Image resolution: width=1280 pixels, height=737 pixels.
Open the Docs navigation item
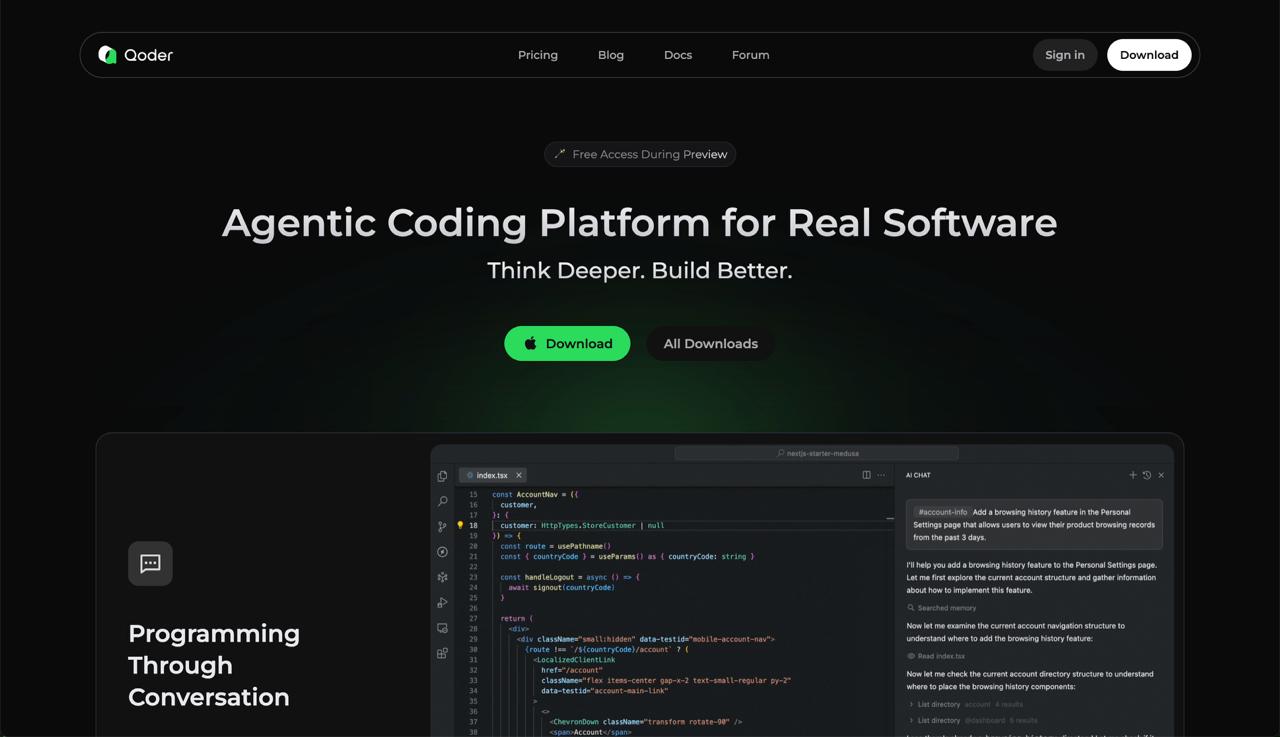coord(677,55)
